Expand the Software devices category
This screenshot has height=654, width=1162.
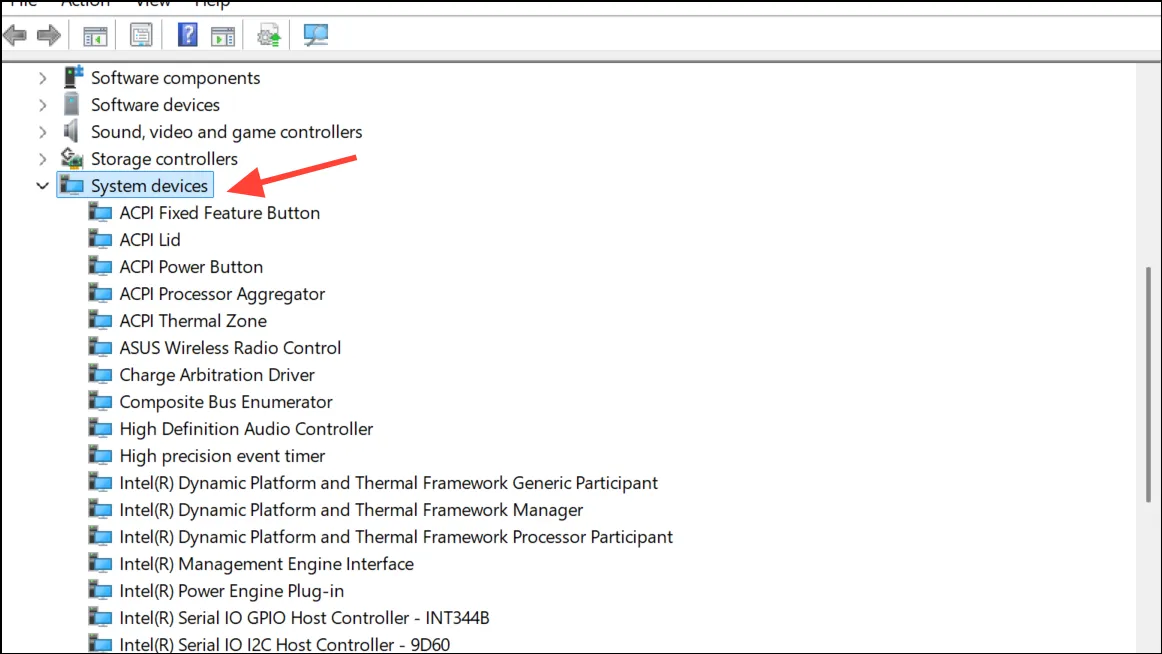[42, 105]
